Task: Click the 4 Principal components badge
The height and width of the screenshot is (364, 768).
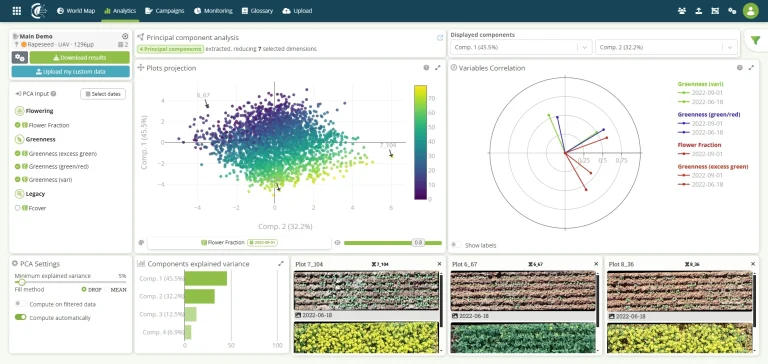Action: [170, 49]
